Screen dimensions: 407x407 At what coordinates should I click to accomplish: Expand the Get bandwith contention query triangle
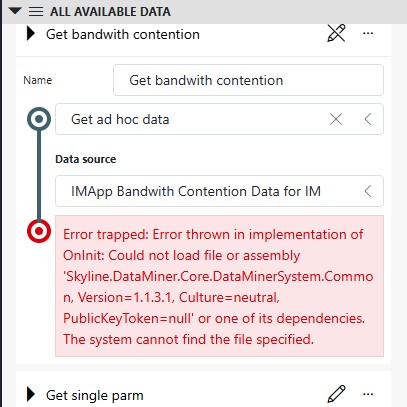pyautogui.click(x=31, y=34)
